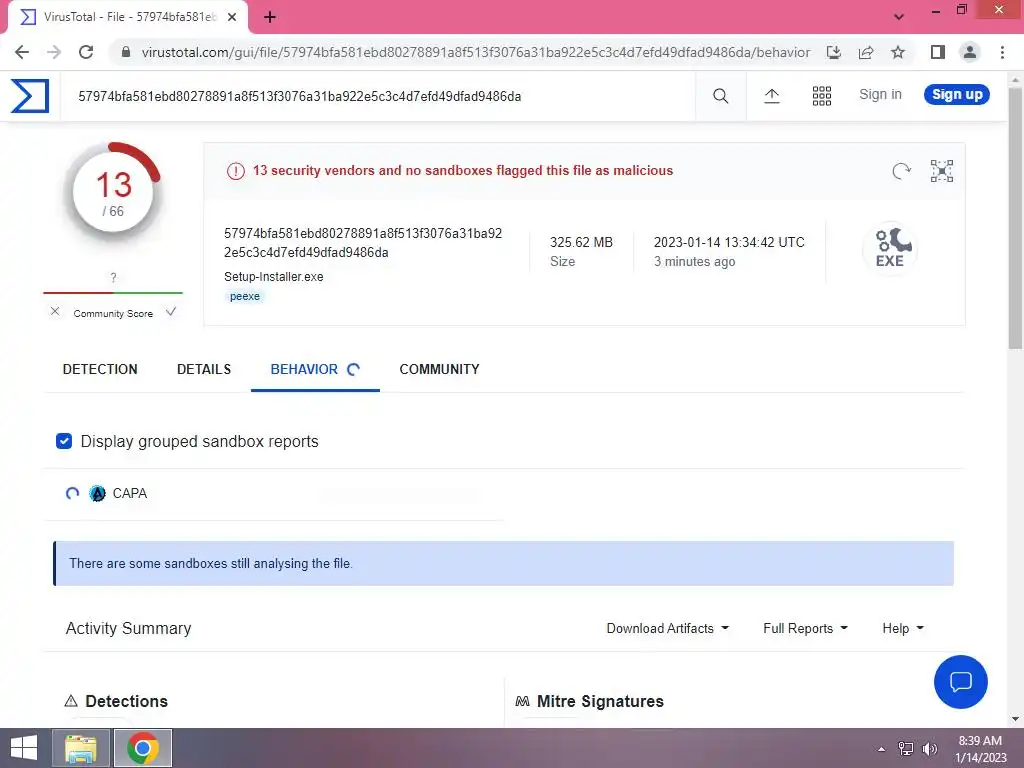Click the install app icon in address bar
The height and width of the screenshot is (768, 1024).
click(834, 52)
